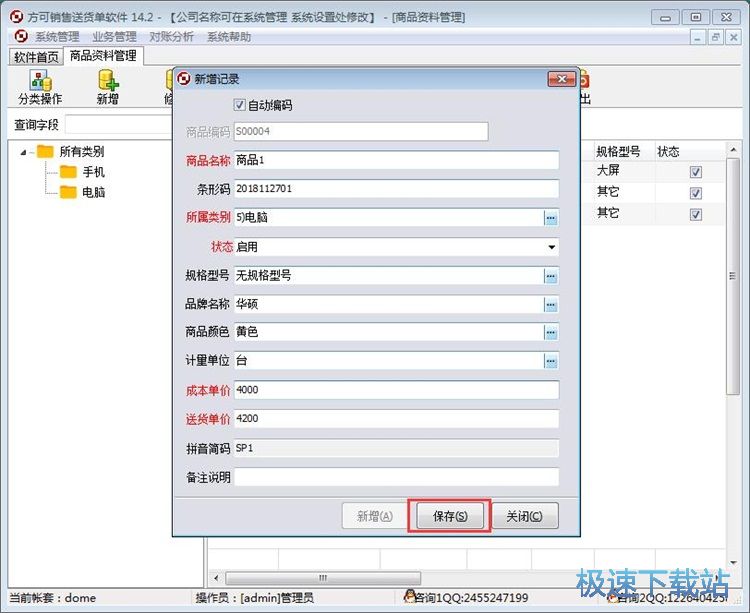
Task: Click the folder icon for 所有类别
Action: tap(45, 152)
